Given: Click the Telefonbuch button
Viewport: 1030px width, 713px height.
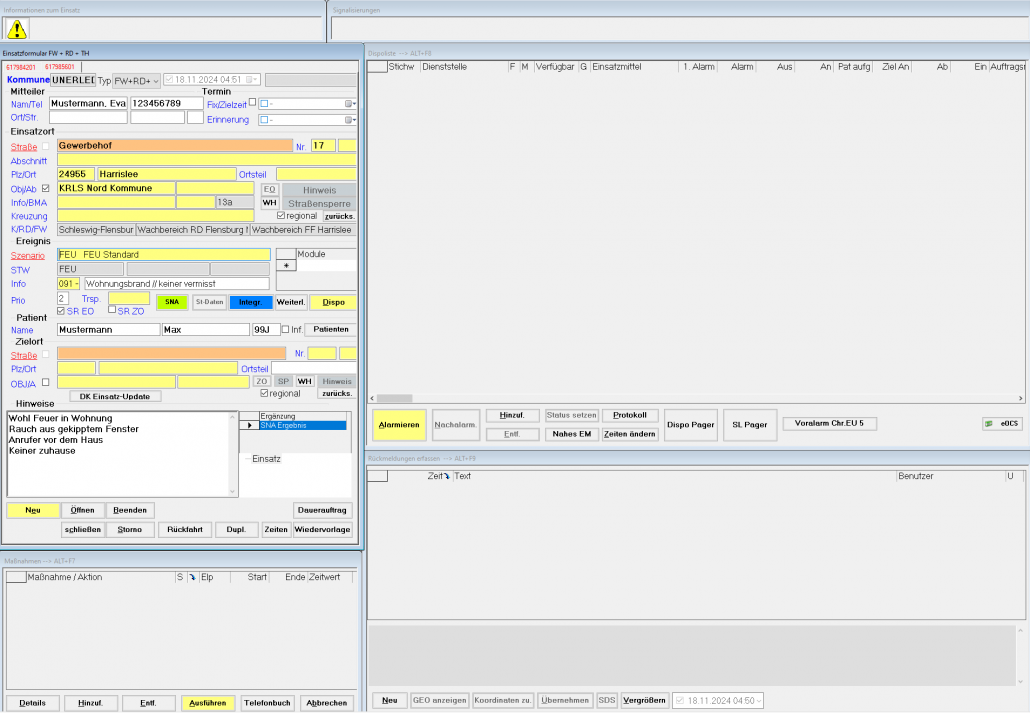Looking at the screenshot, I should tap(268, 703).
